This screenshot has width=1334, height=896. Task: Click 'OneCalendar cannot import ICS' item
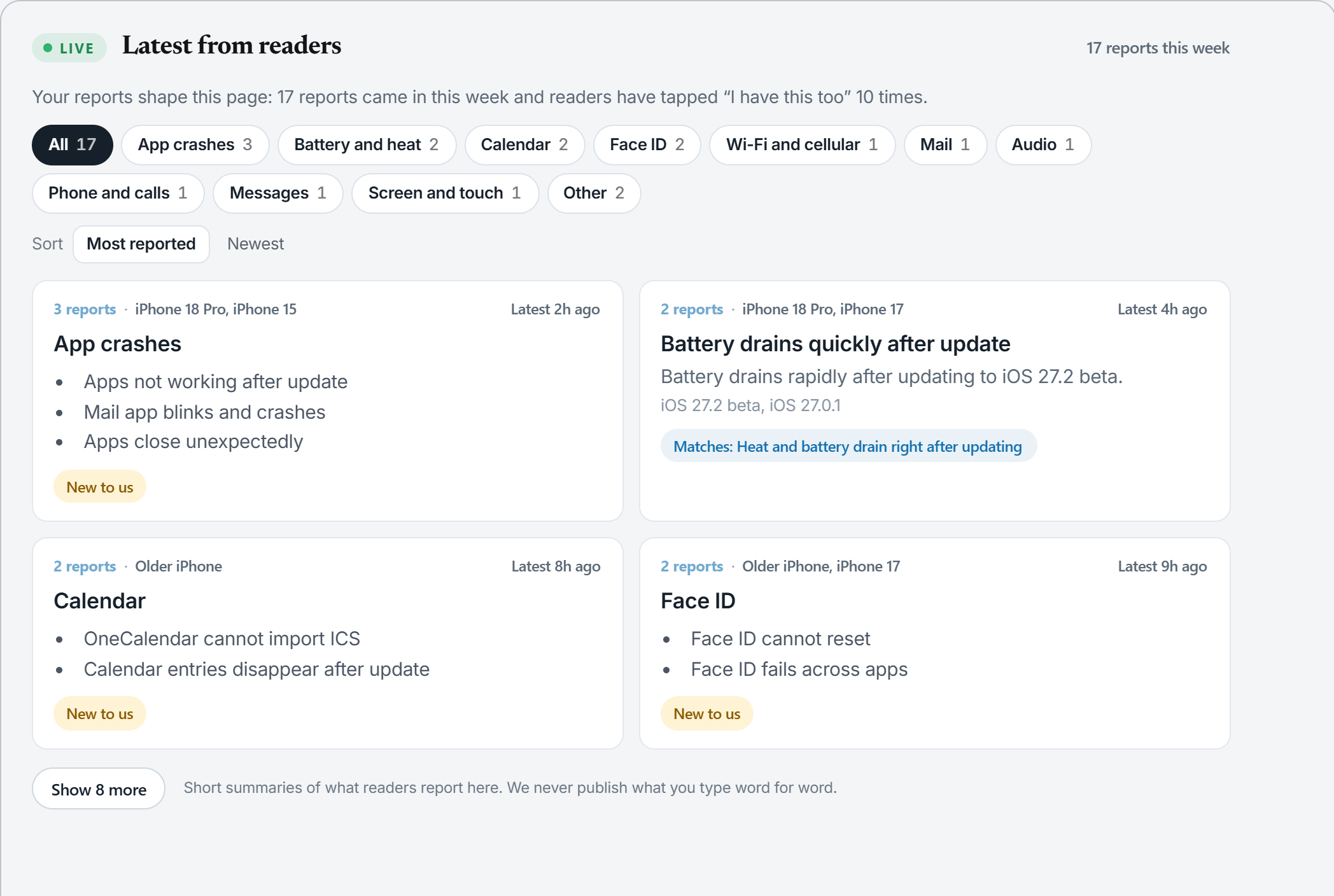[222, 638]
